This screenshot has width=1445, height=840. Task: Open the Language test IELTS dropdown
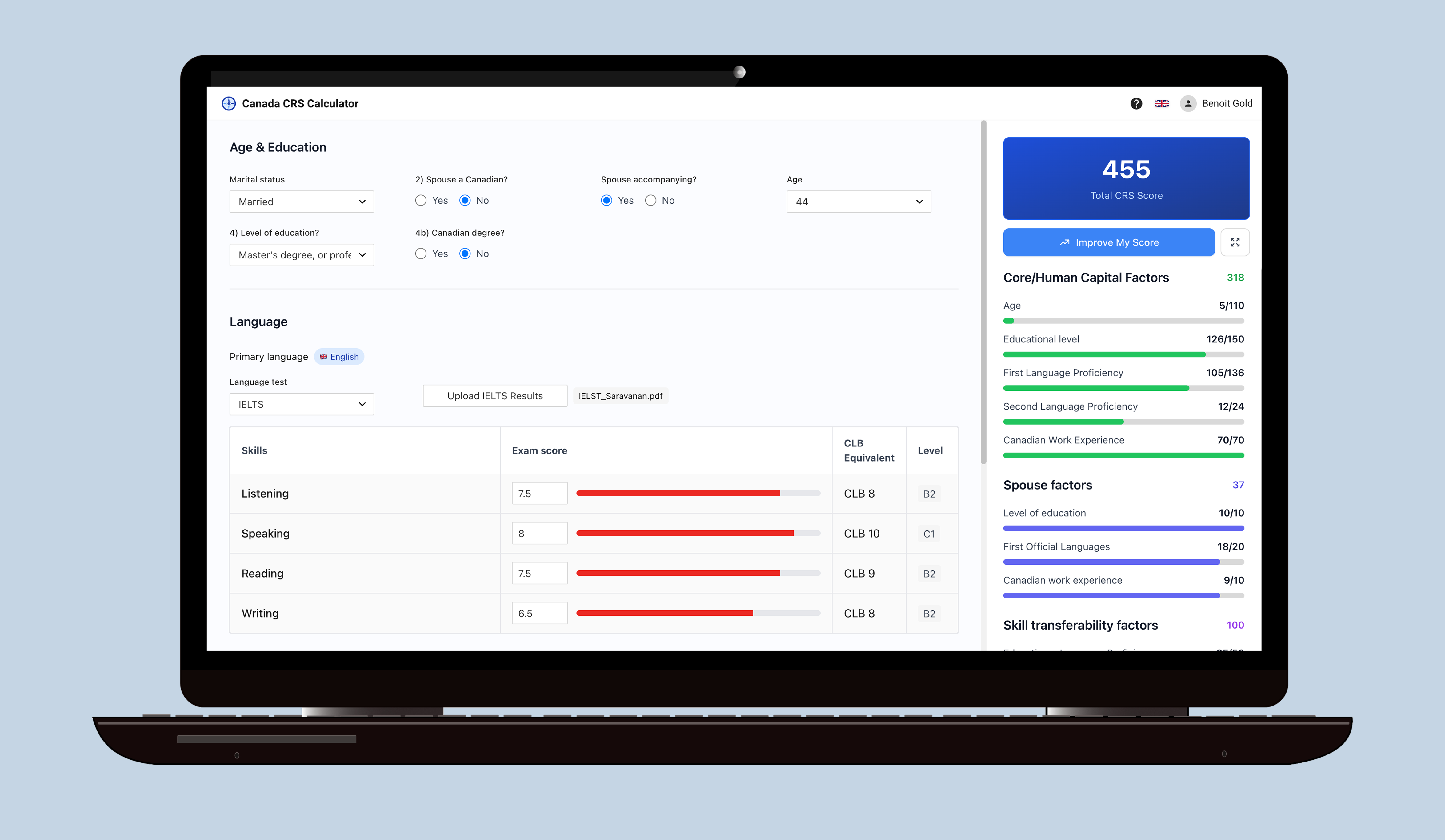tap(302, 404)
